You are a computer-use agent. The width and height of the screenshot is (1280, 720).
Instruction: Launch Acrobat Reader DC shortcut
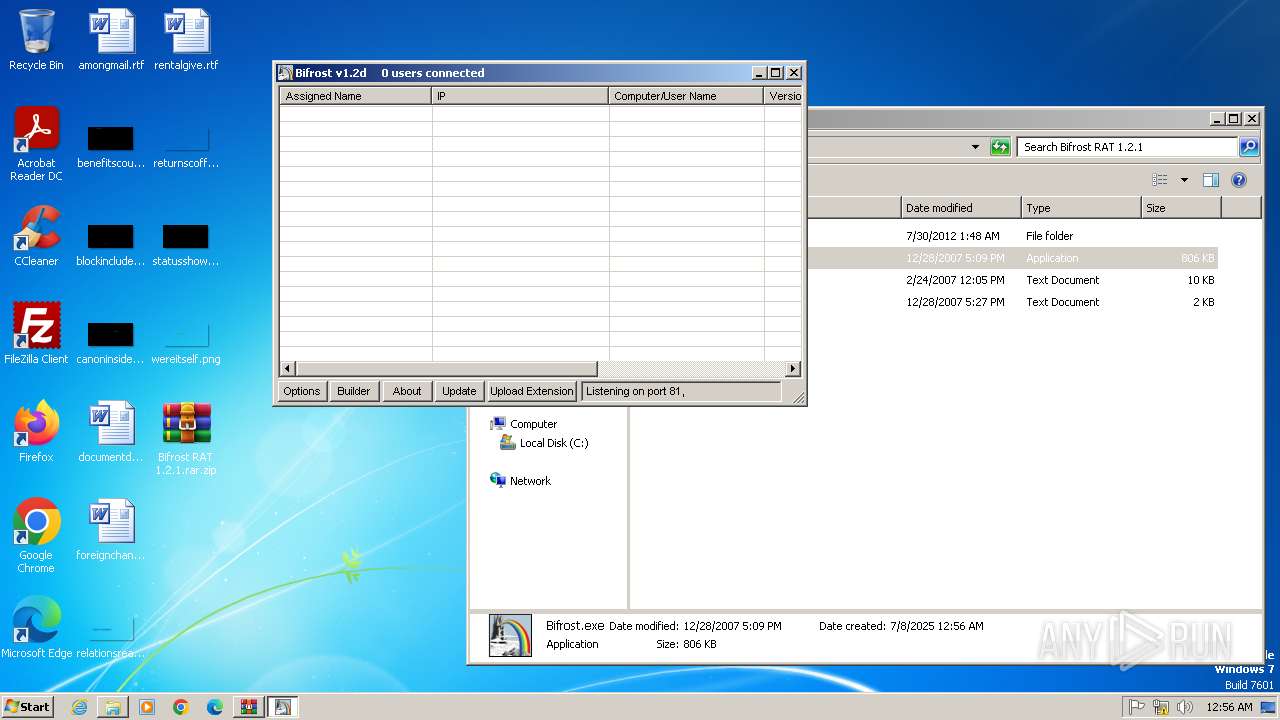[36, 144]
